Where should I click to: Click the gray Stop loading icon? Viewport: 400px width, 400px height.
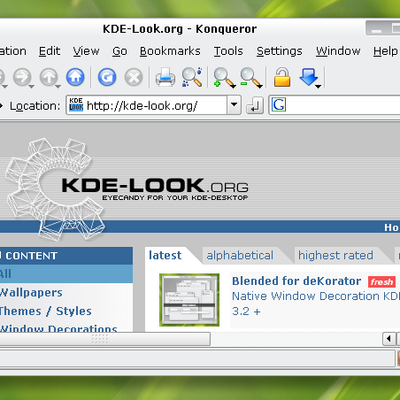(134, 77)
